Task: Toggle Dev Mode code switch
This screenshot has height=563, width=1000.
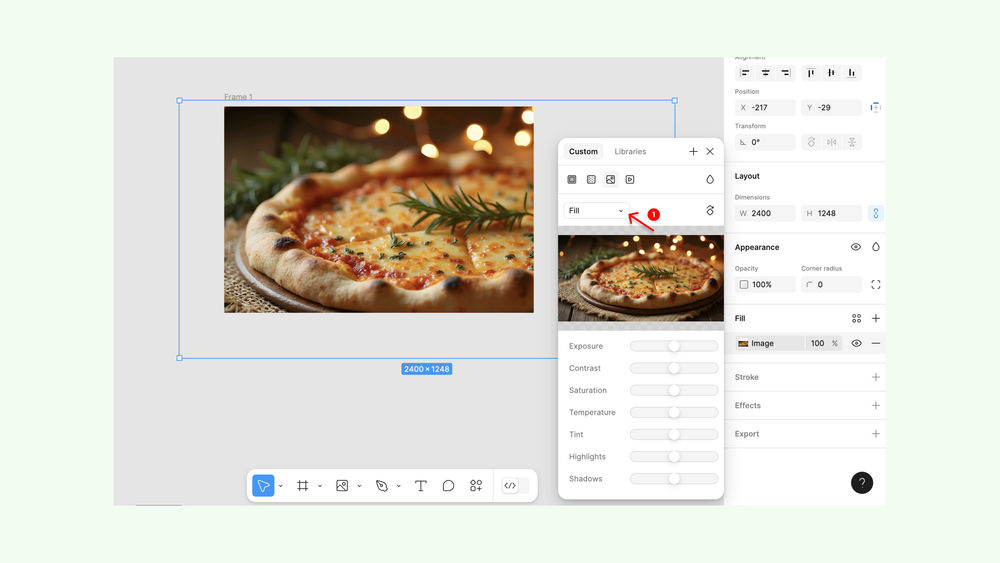Action: [x=515, y=486]
